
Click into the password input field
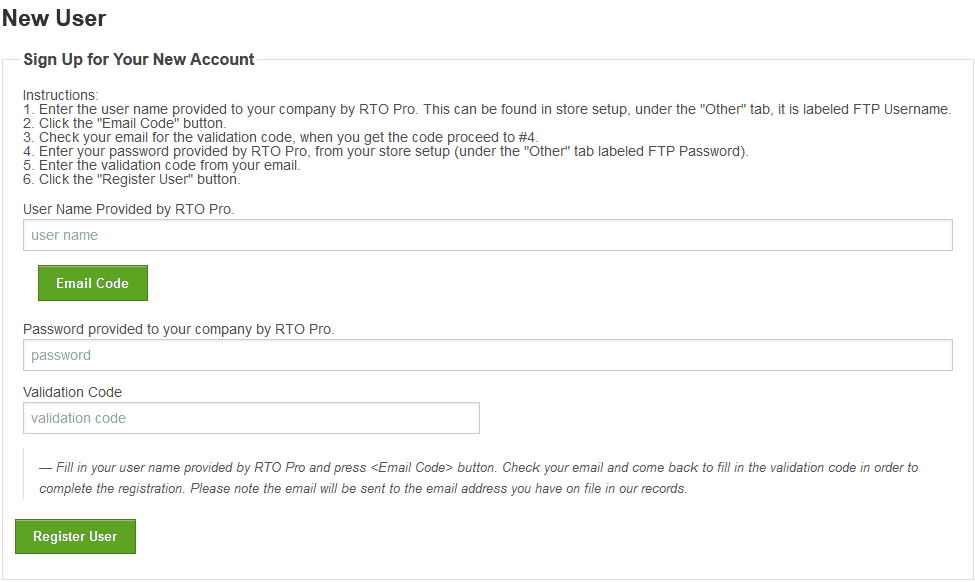click(x=487, y=355)
